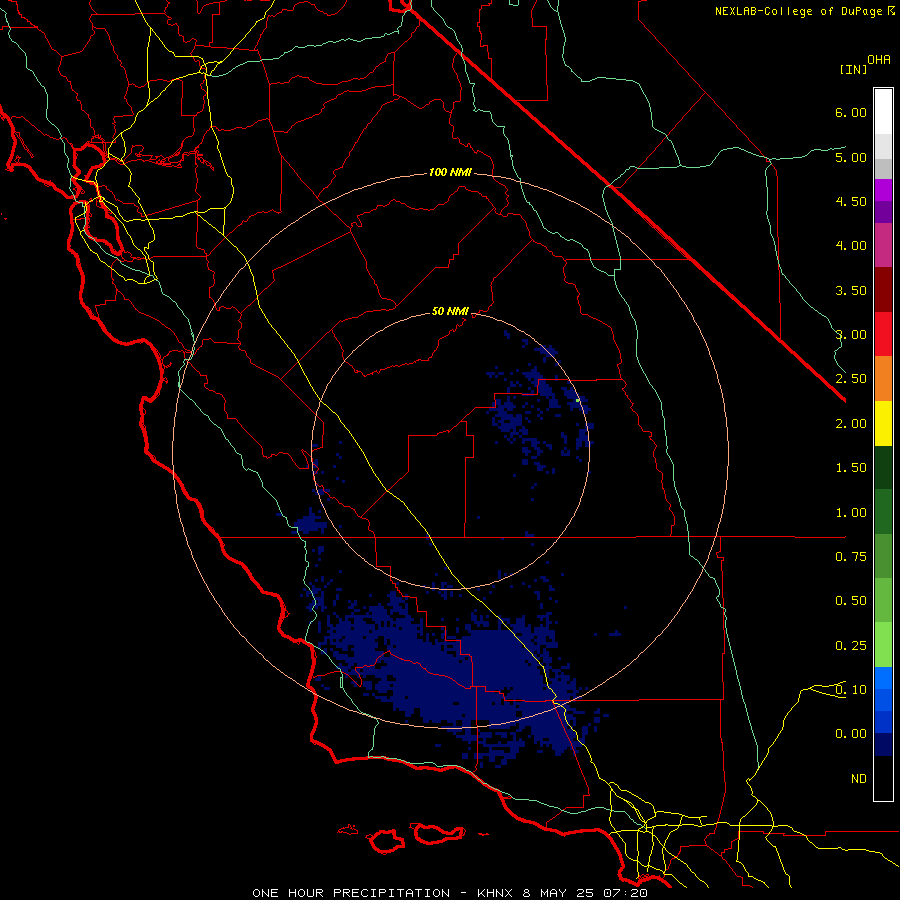Image resolution: width=900 pixels, height=900 pixels.
Task: Click the 0.50 legend value
Action: click(x=851, y=601)
